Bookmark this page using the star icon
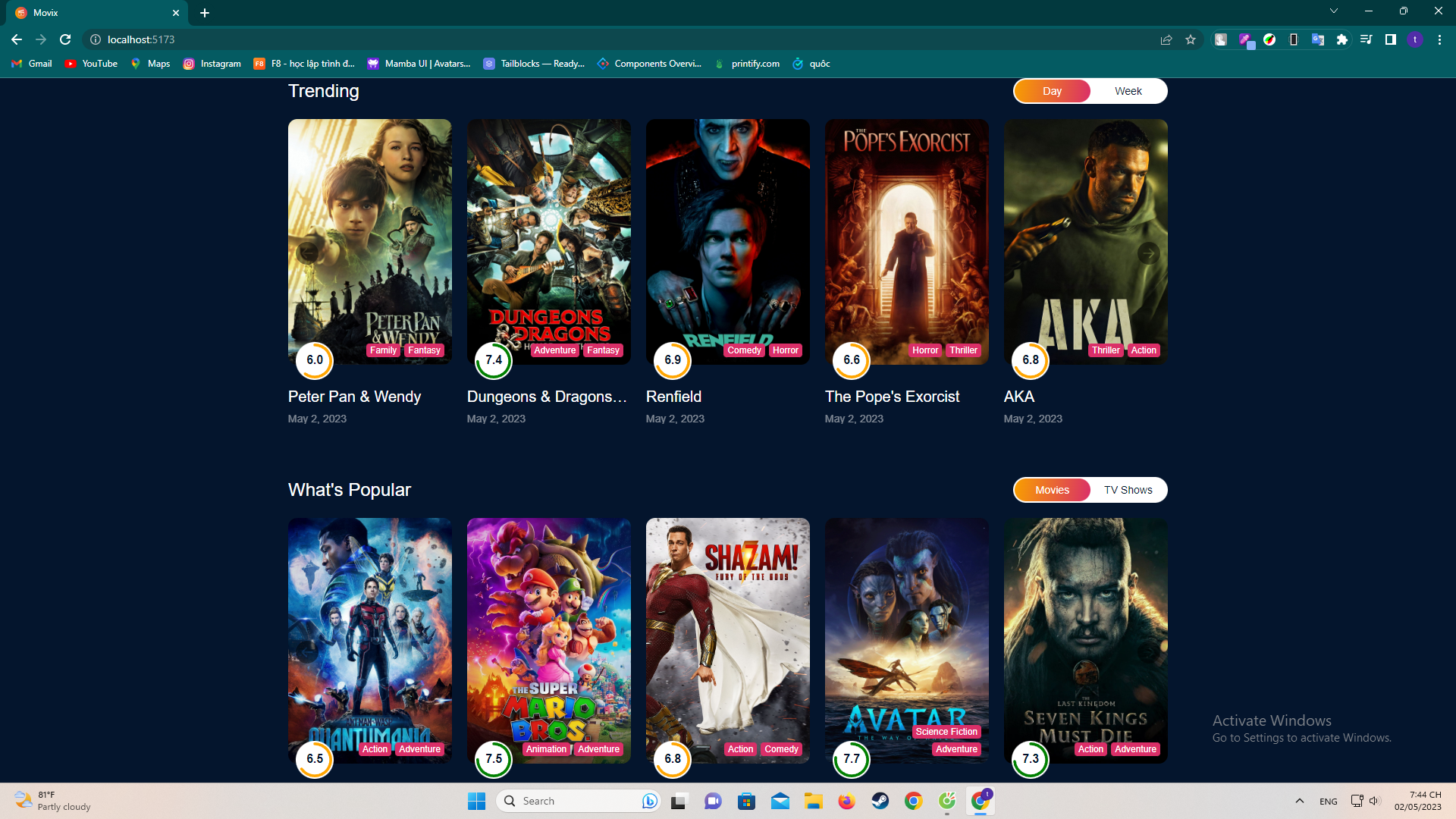 [1191, 39]
